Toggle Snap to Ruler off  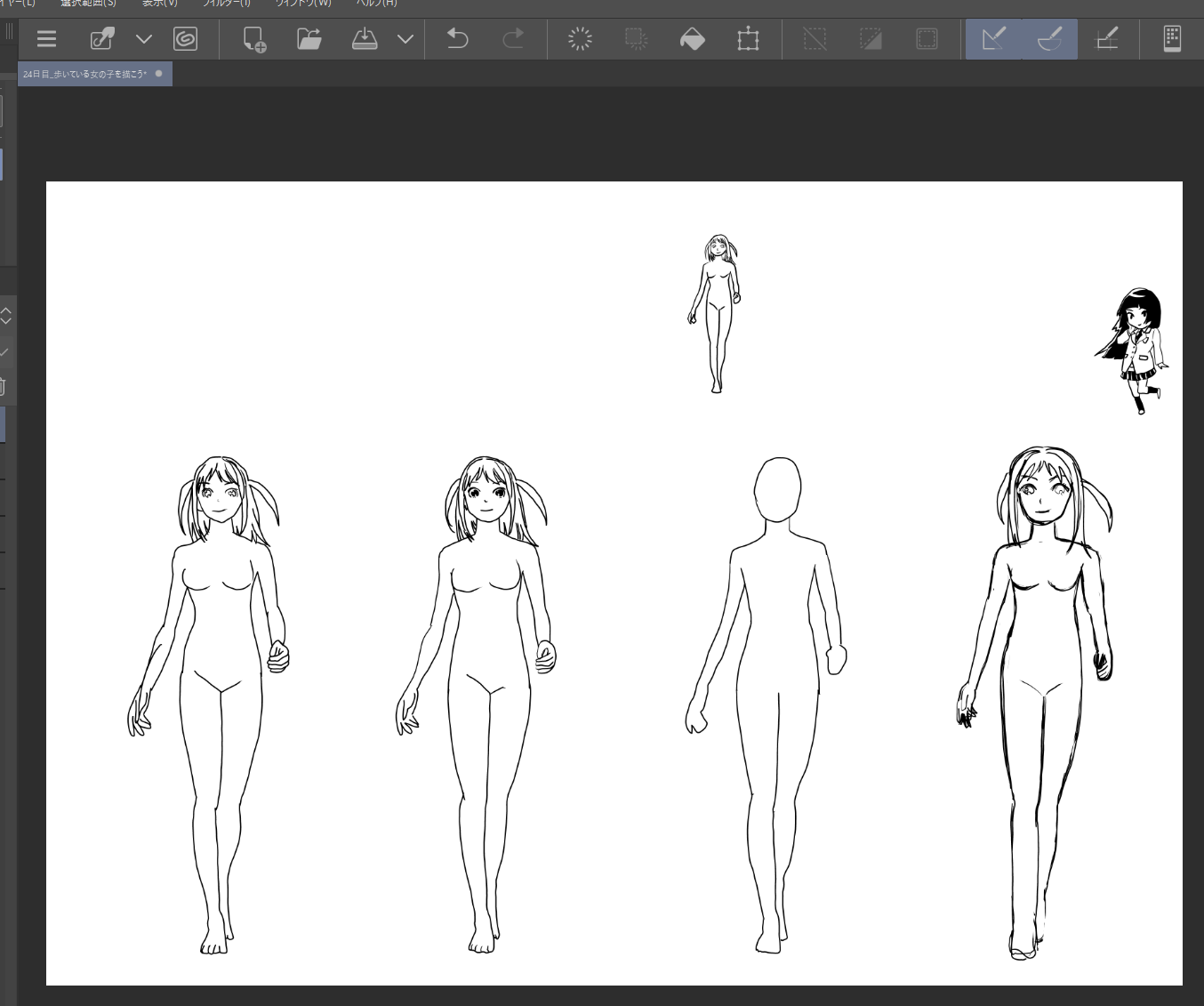(993, 39)
